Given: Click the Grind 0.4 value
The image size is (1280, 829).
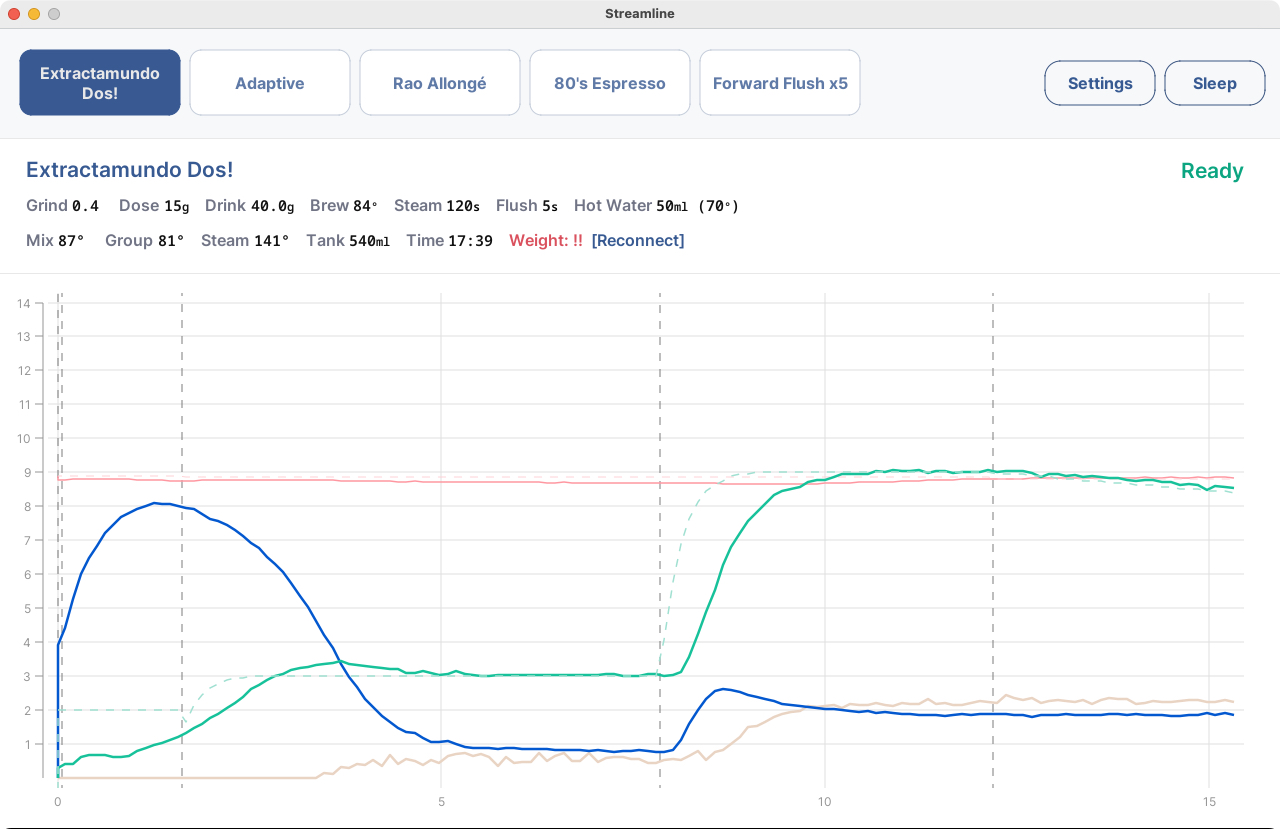Looking at the screenshot, I should [62, 205].
